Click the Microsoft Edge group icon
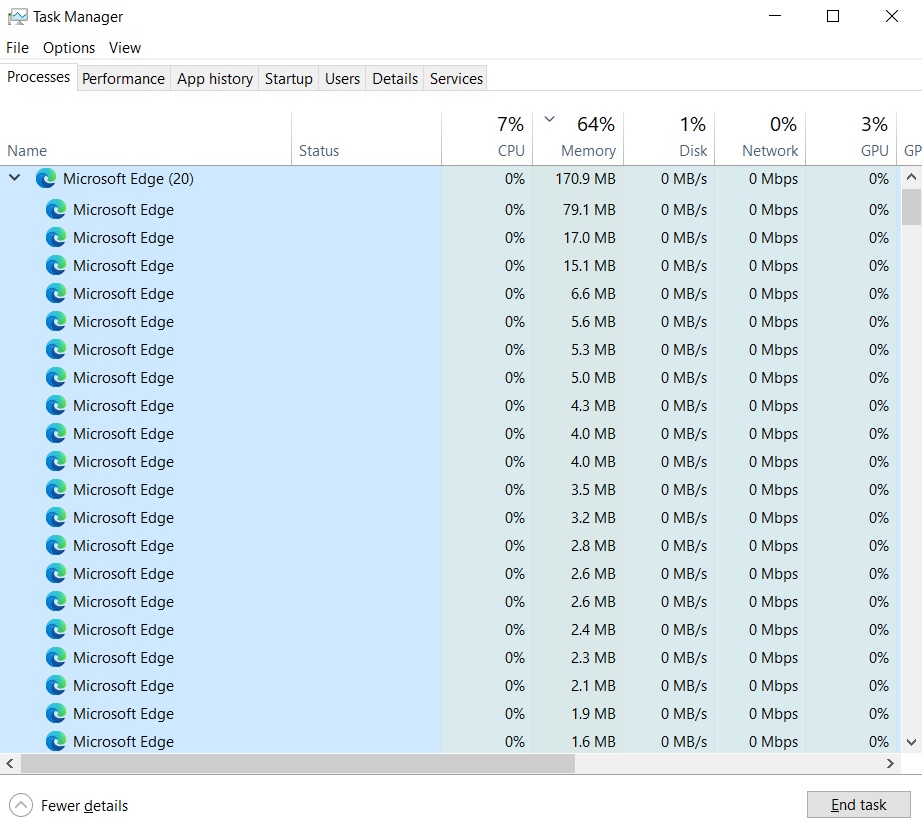The width and height of the screenshot is (922, 835). click(x=44, y=178)
